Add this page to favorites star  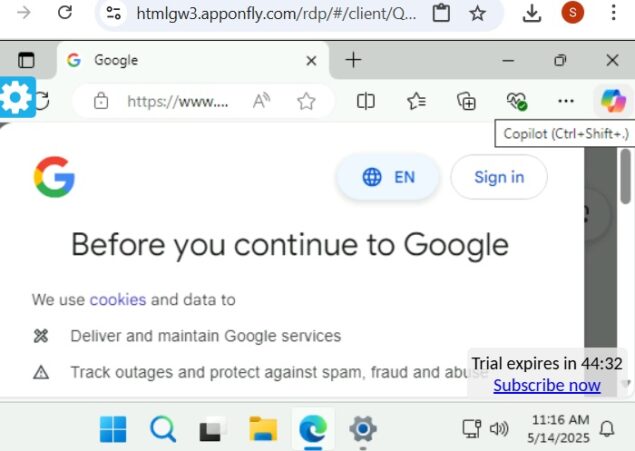click(306, 101)
